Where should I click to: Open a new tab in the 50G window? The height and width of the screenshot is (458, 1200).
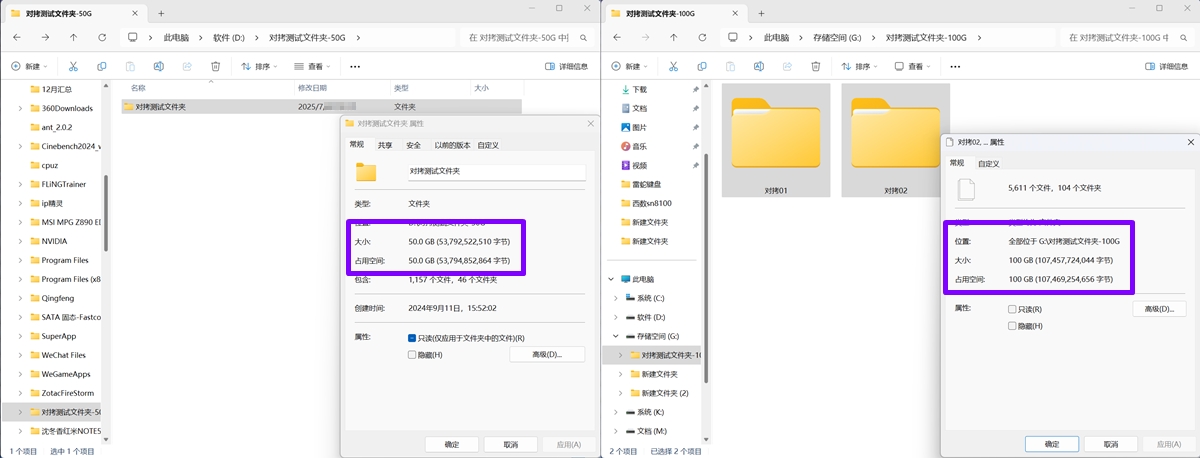[x=161, y=13]
